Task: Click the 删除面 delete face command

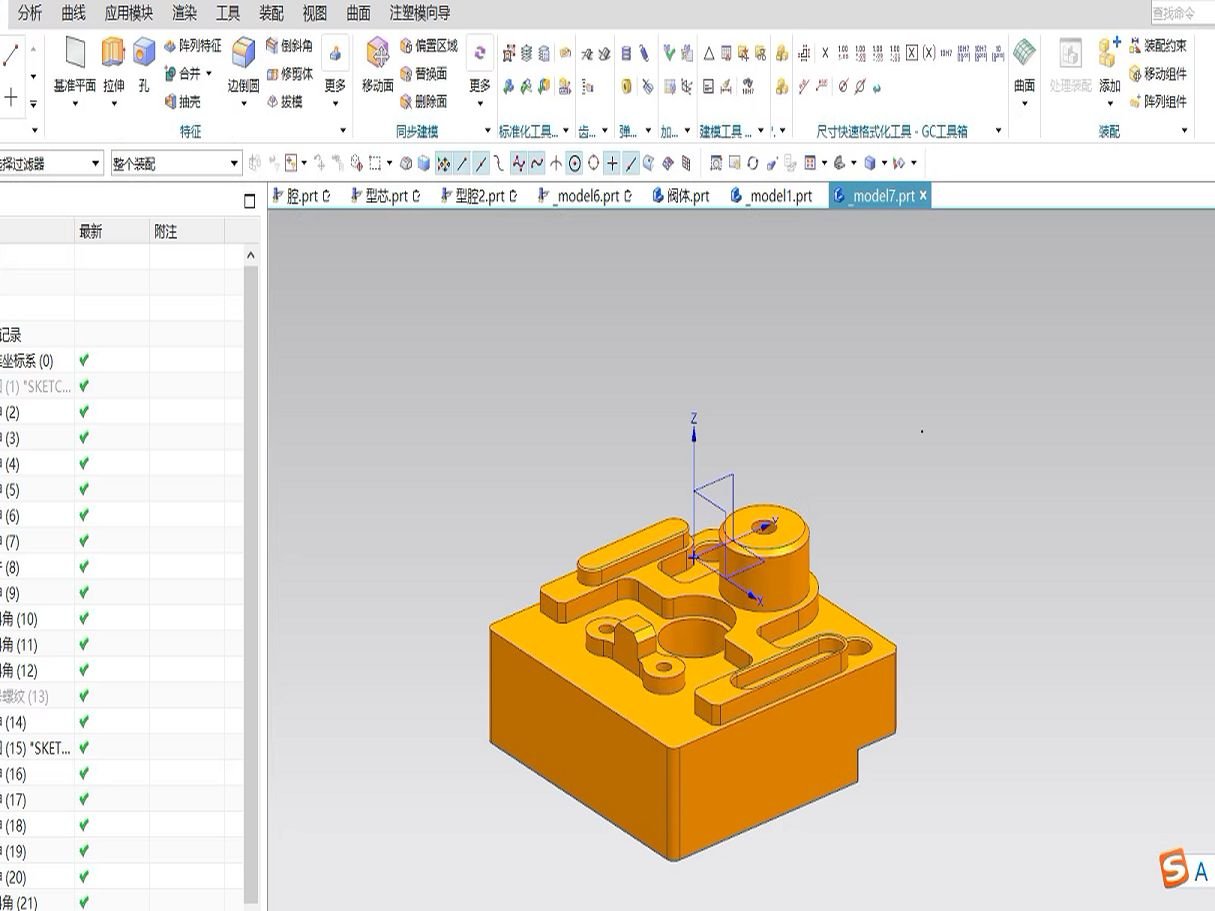Action: [423, 102]
